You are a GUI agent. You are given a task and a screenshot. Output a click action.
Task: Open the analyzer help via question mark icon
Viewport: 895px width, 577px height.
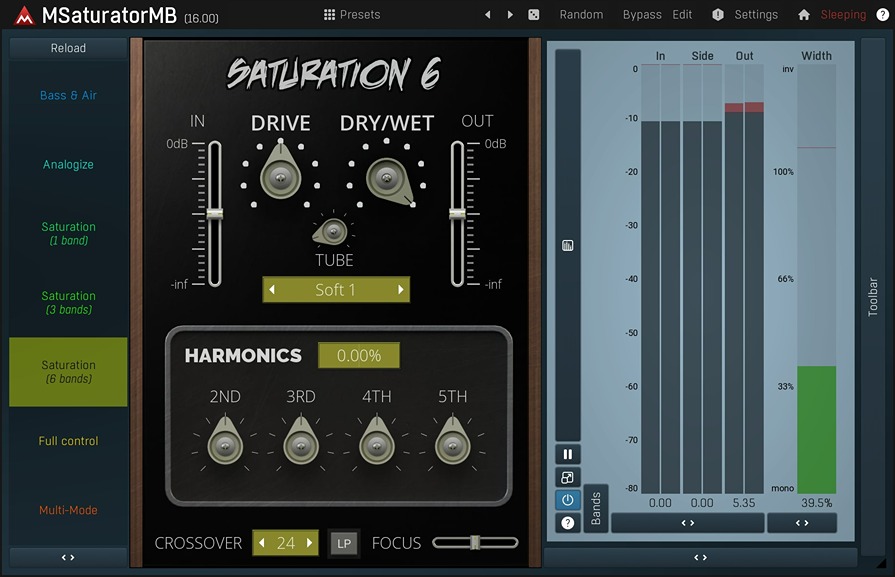pos(568,520)
